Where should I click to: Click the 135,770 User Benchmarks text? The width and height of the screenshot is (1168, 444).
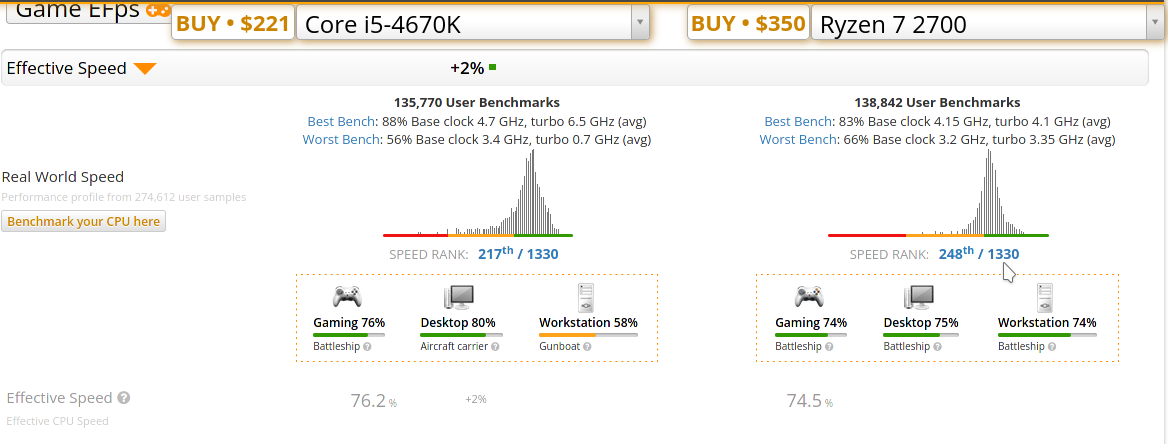pos(477,103)
